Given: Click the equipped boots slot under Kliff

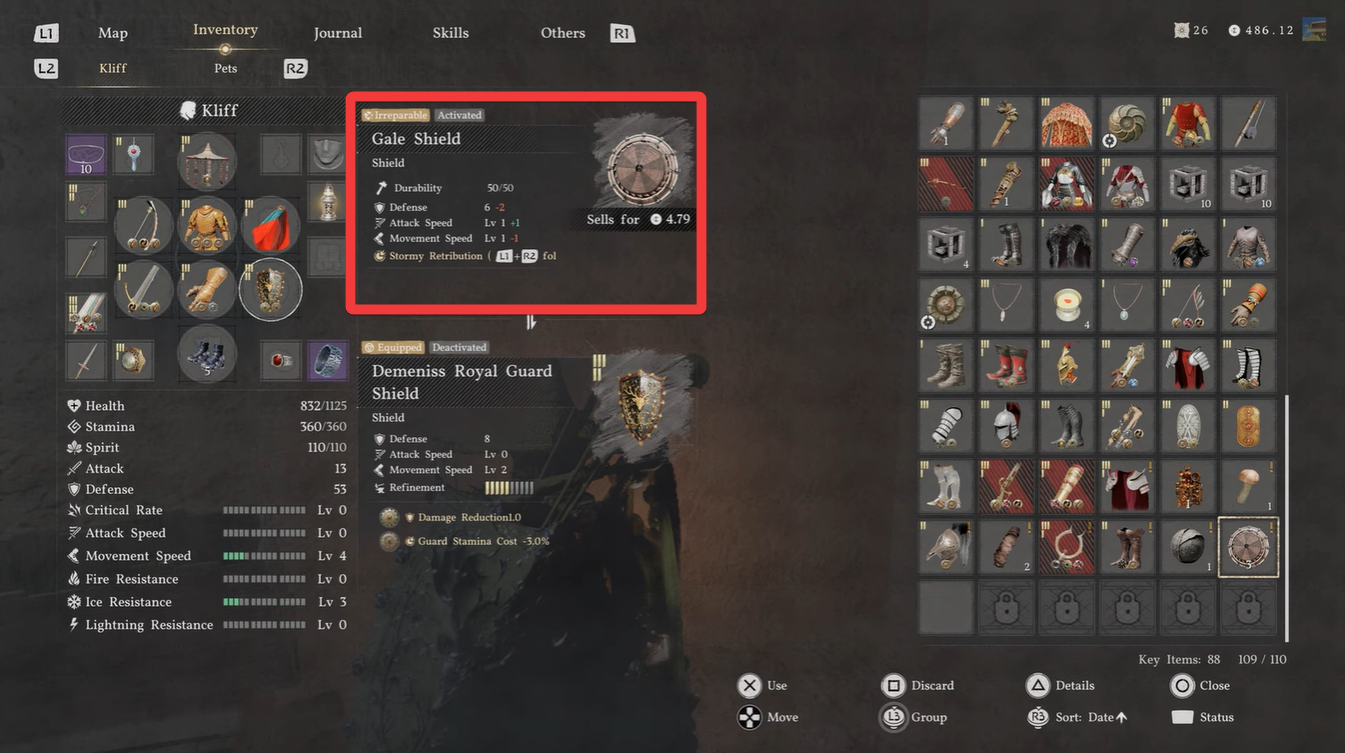Looking at the screenshot, I should (x=208, y=354).
